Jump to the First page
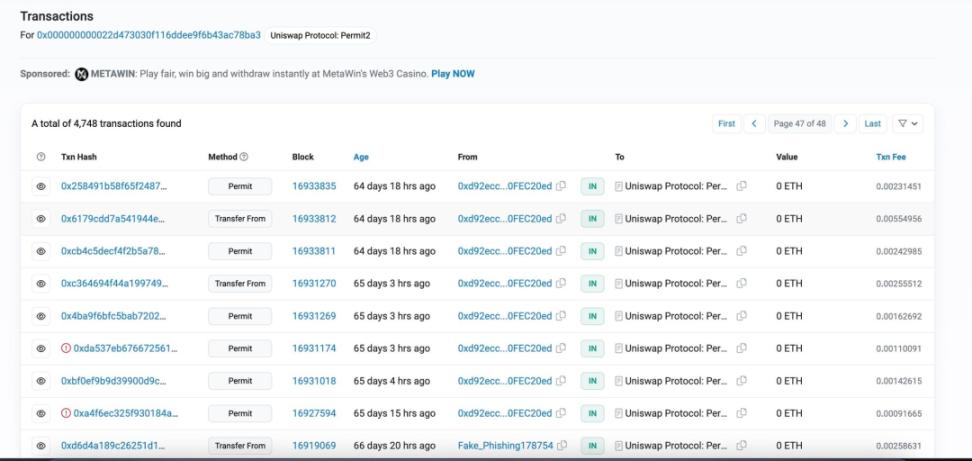This screenshot has height=461, width=972. click(x=726, y=124)
